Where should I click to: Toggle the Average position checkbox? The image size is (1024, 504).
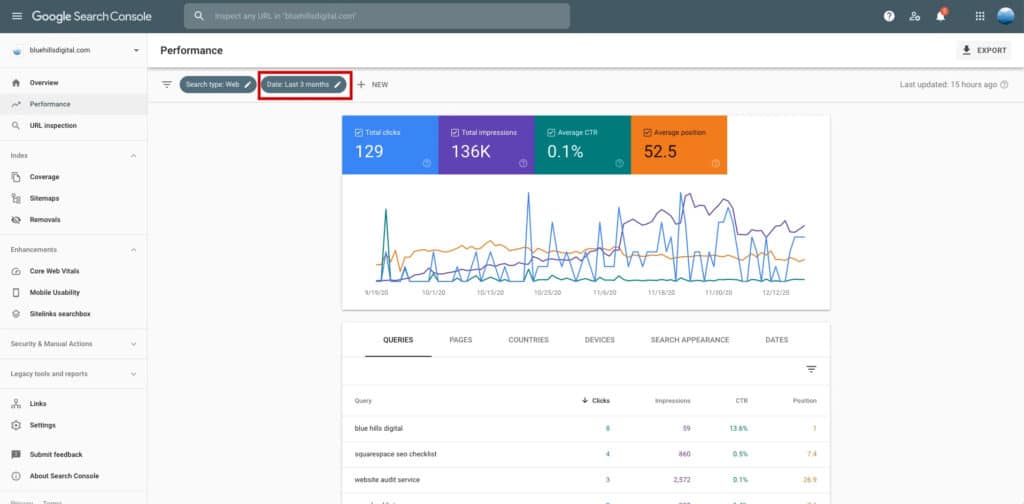coord(647,133)
